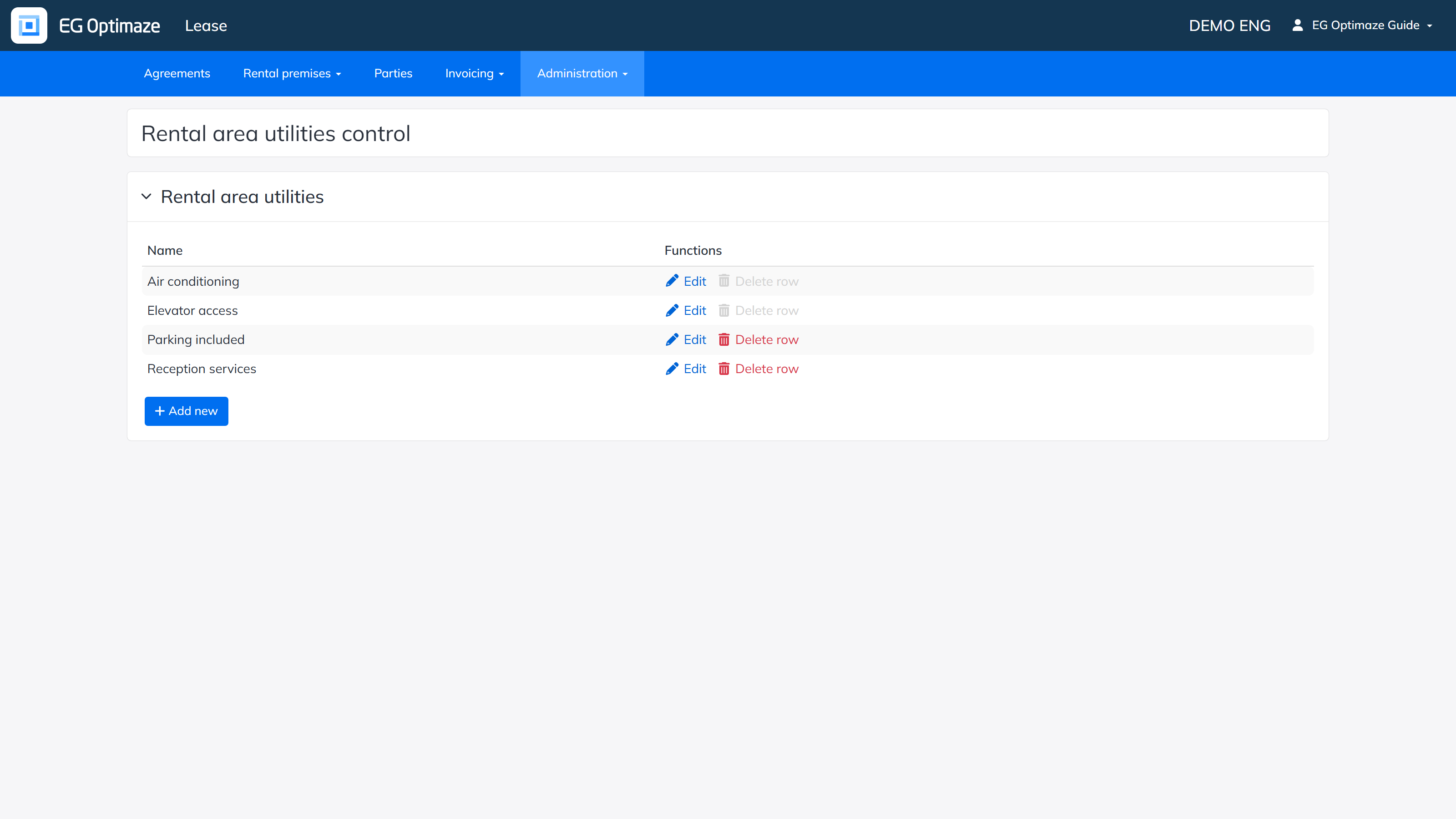Click disabled Delete row for Elevator access
The height and width of the screenshot is (819, 1456).
click(x=758, y=310)
